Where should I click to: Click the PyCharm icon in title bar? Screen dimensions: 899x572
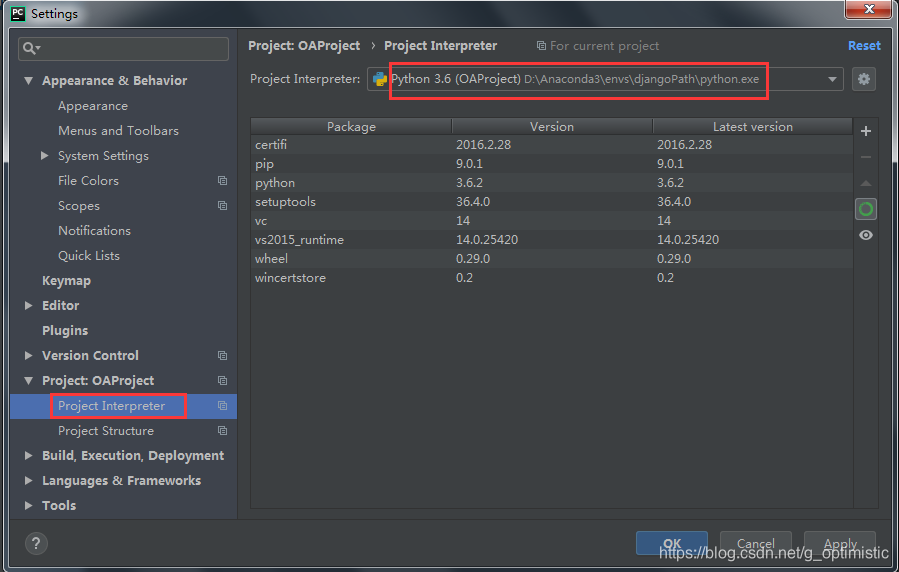[18, 13]
